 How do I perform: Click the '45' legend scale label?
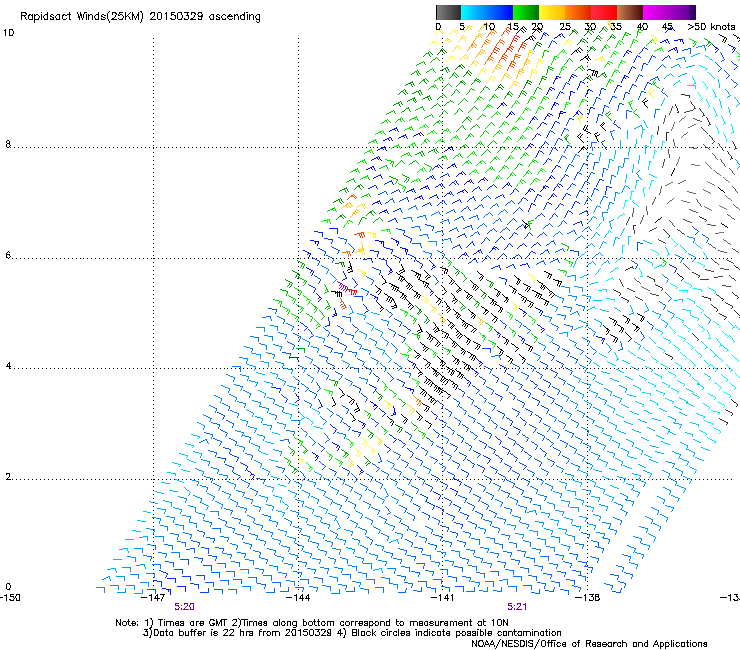667,26
